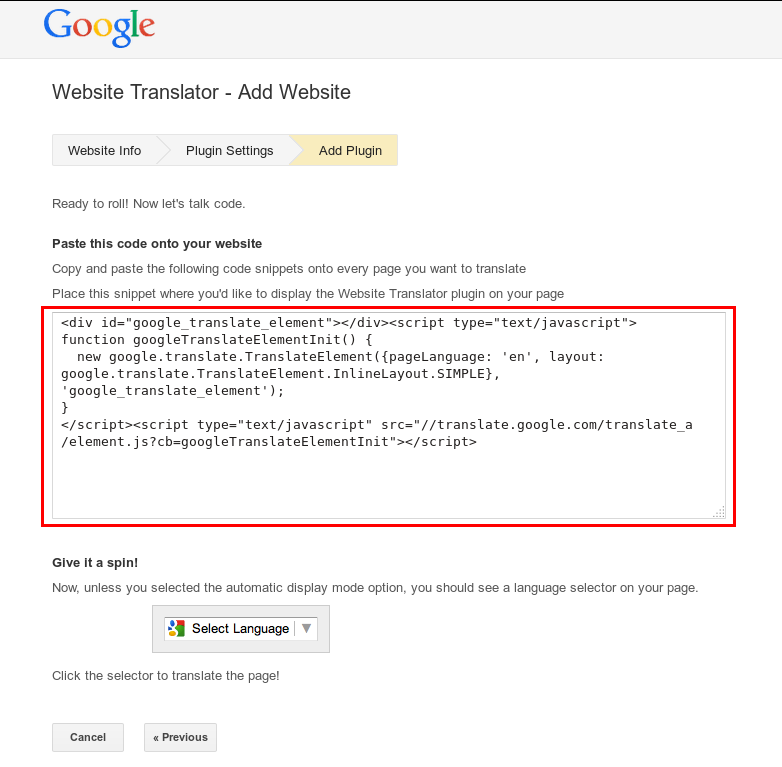Click inside the code snippet text area
Screen dimensions: 782x767
(389, 415)
